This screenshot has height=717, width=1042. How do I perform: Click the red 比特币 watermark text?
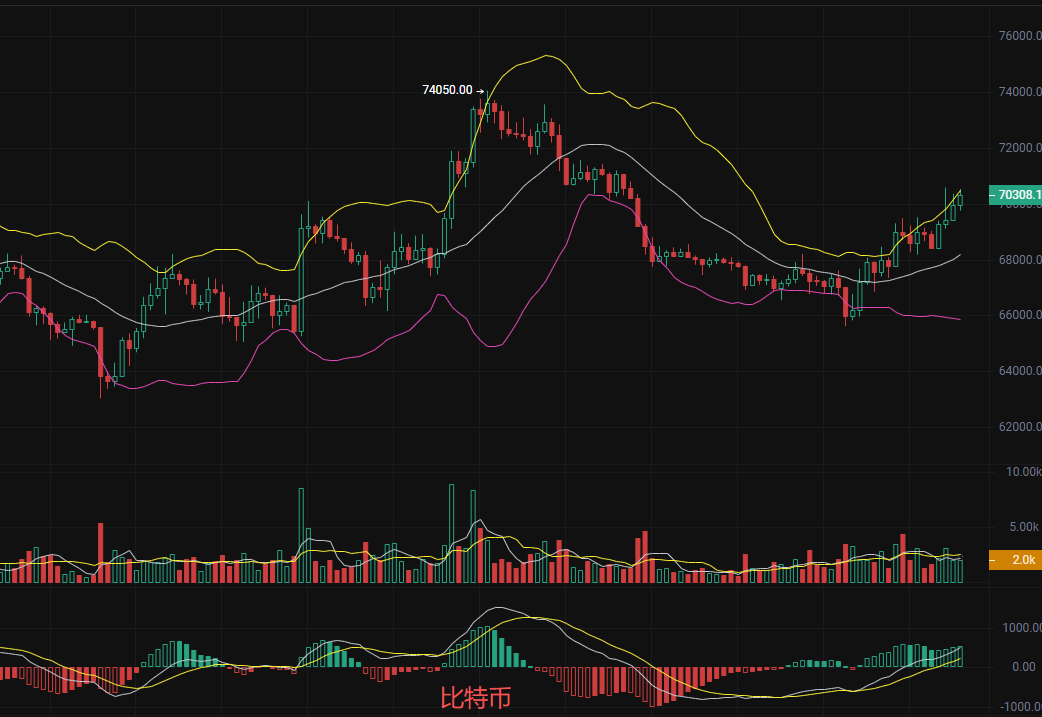(475, 697)
